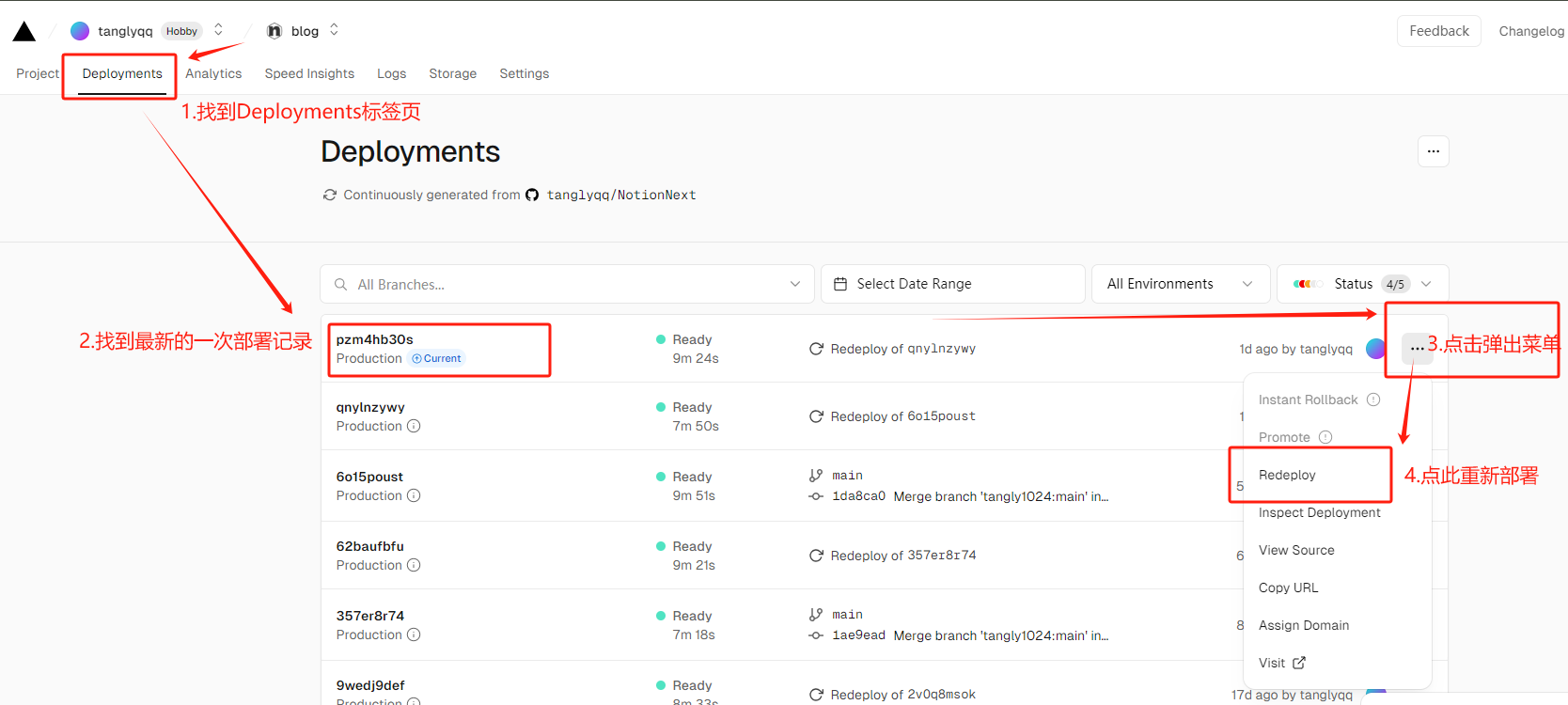
Task: Click the info icon next to Instant Rollback
Action: [x=1373, y=399]
